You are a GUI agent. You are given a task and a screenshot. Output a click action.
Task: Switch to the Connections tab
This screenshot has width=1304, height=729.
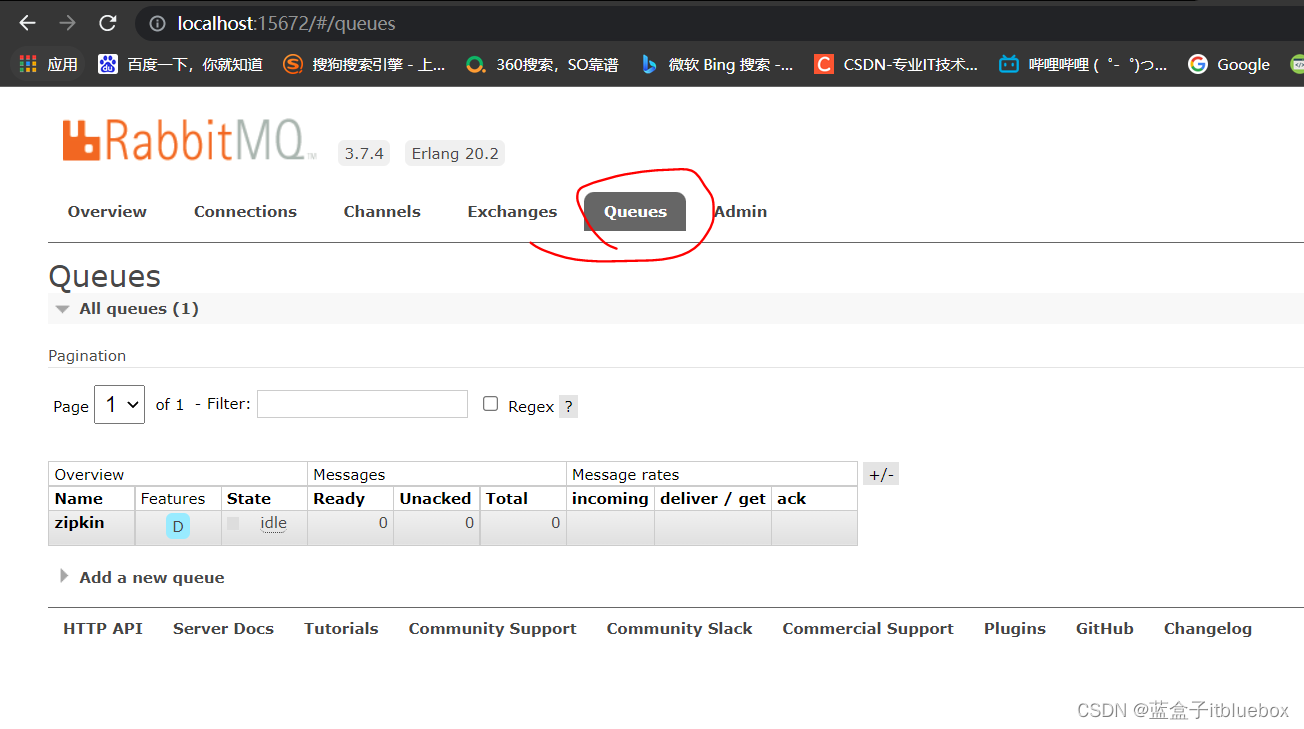coord(245,211)
